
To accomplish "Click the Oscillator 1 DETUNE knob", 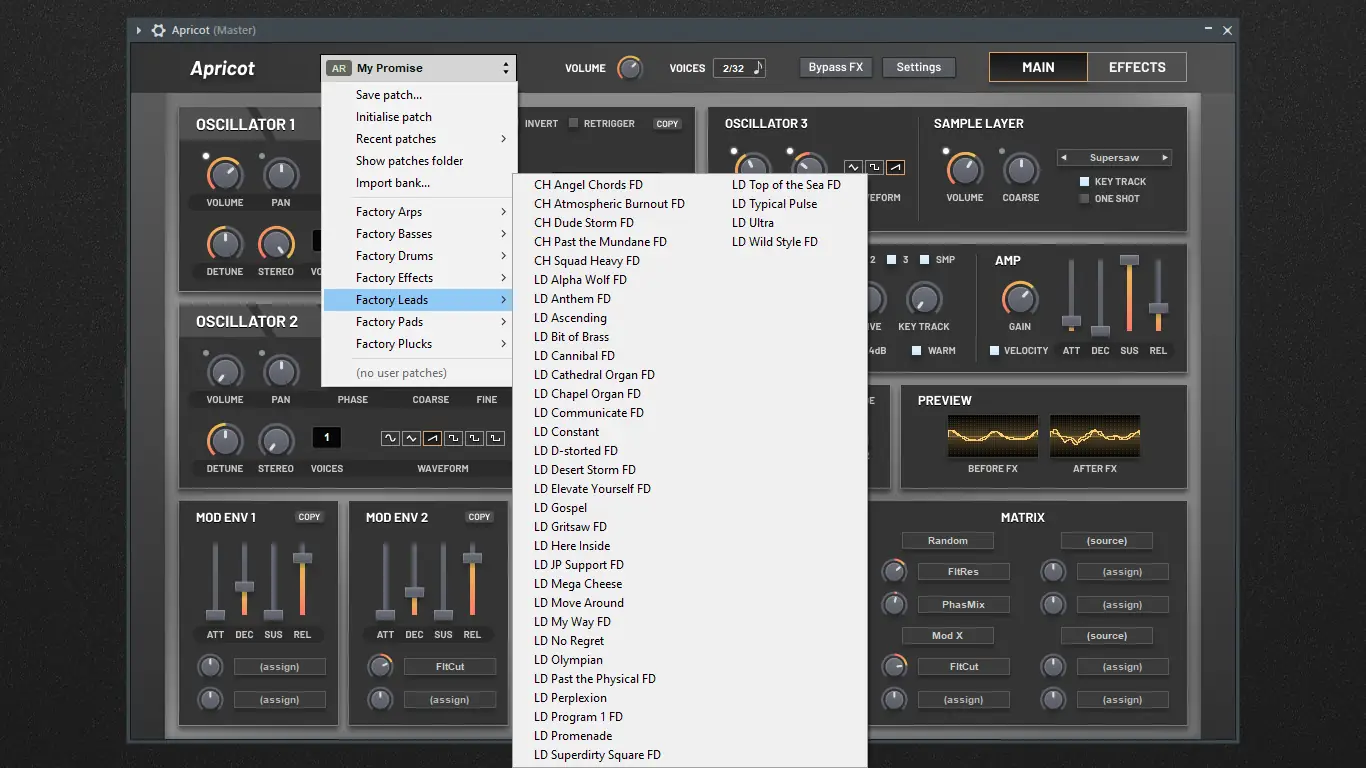I will pyautogui.click(x=225, y=244).
